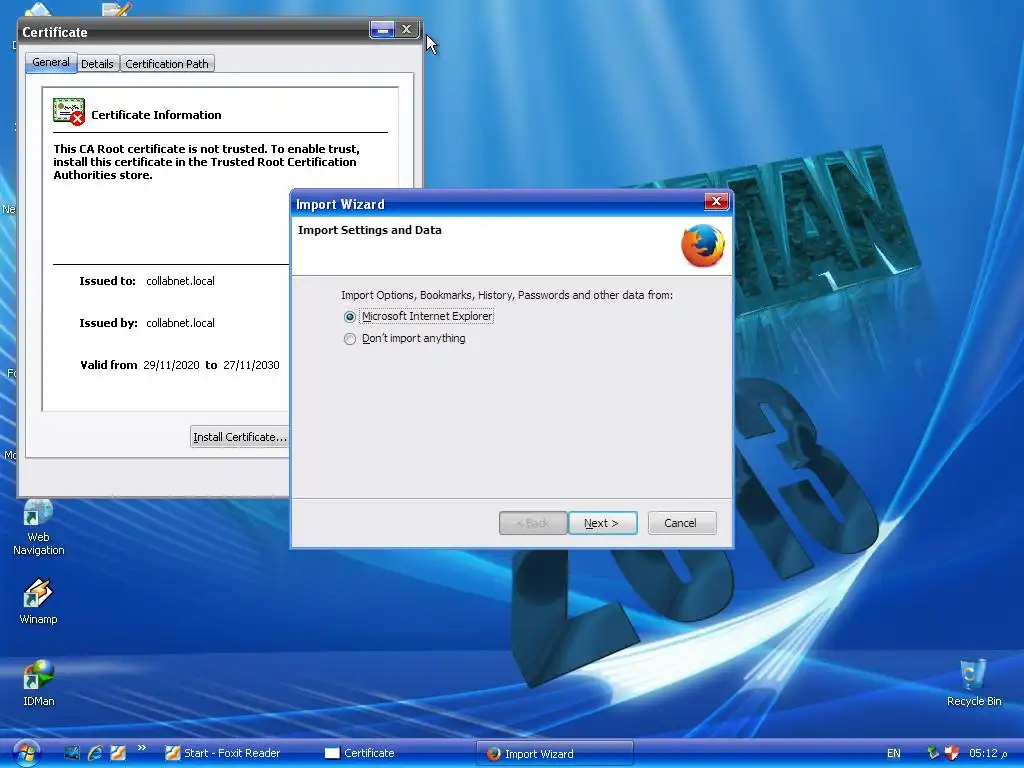Launch Foxit Reader from quick launch
This screenshot has width=1024, height=768.
[x=118, y=753]
